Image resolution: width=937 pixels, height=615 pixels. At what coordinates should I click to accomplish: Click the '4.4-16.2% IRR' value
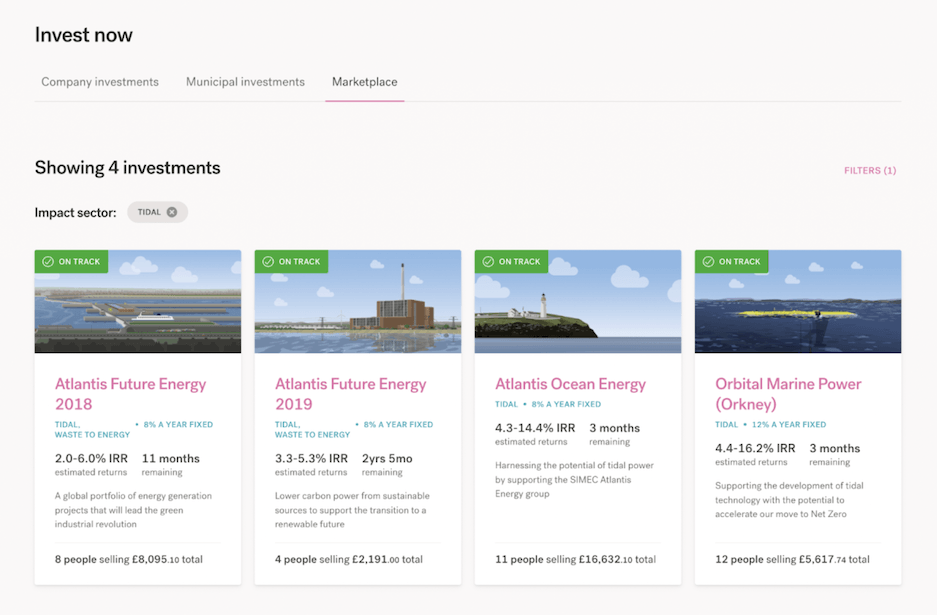click(755, 448)
